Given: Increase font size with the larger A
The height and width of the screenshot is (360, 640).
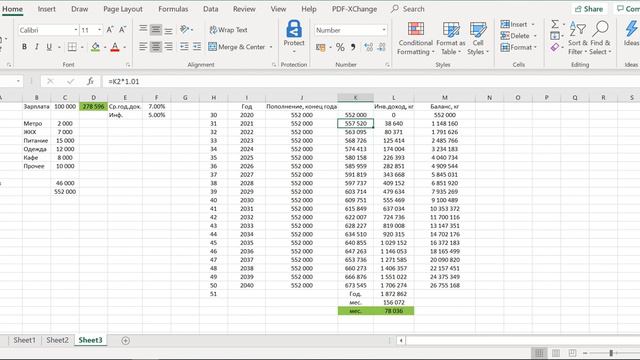Looking at the screenshot, I should pyautogui.click(x=110, y=30).
